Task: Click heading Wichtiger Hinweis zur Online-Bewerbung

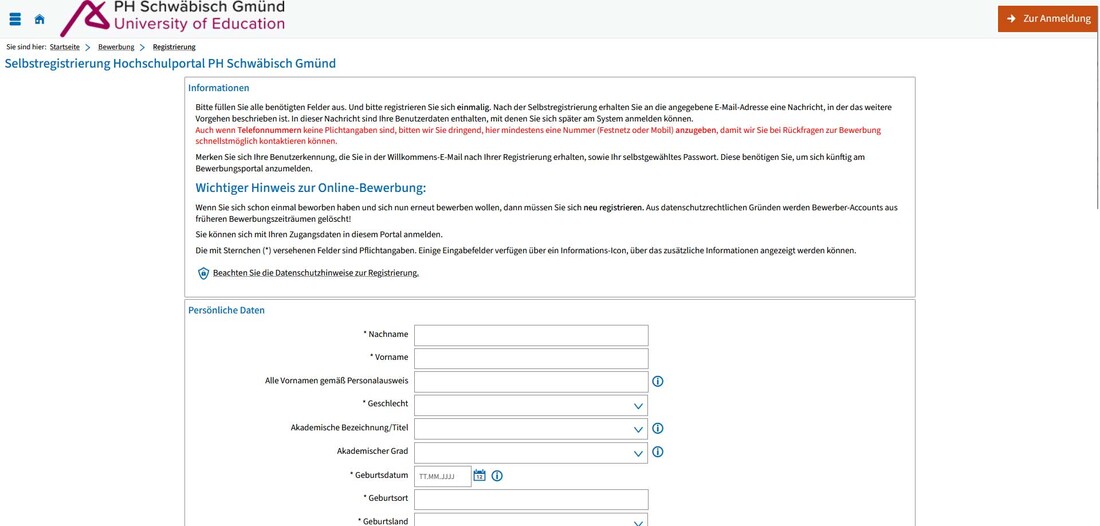Action: 311,189
